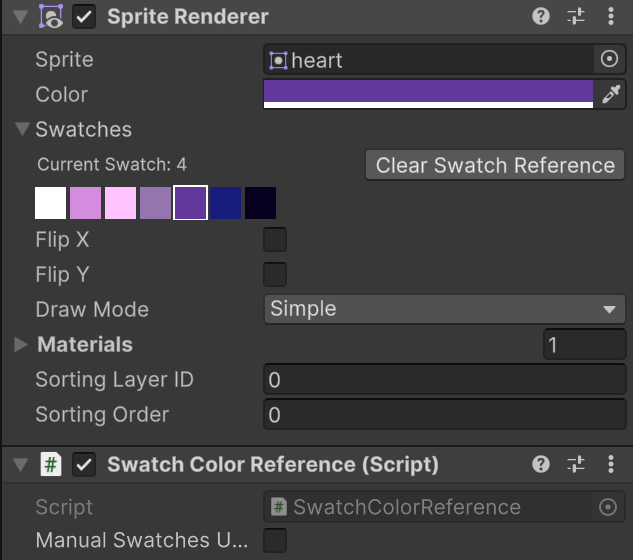This screenshot has width=633, height=560.
Task: Open Swatch Color Reference help icon
Action: (541, 464)
